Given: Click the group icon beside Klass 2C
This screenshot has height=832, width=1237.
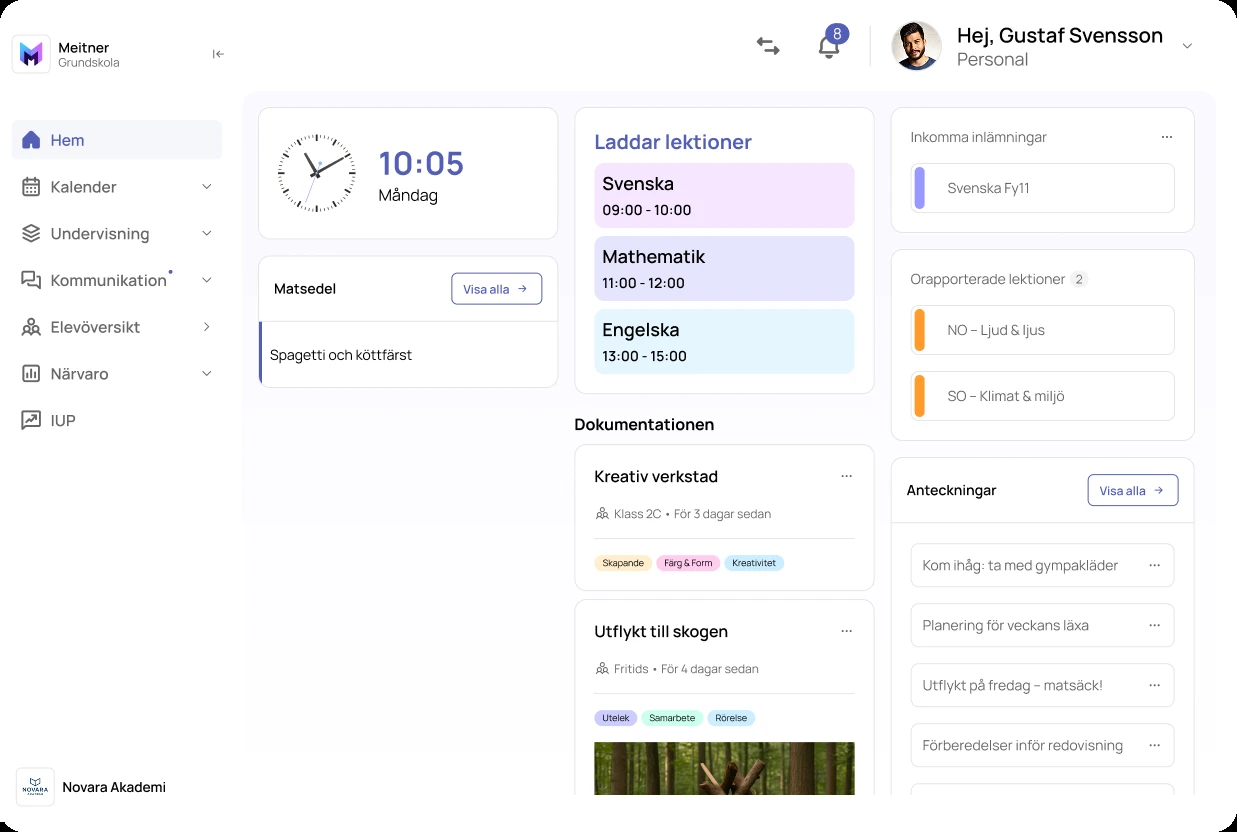Looking at the screenshot, I should tap(602, 514).
